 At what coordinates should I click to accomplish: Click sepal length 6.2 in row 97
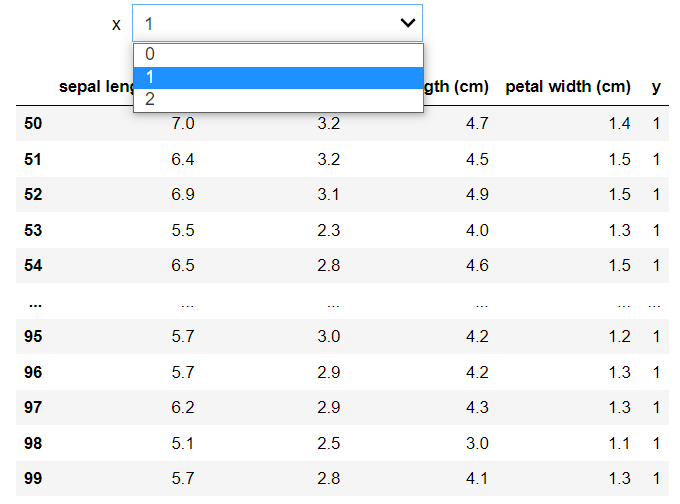point(183,407)
